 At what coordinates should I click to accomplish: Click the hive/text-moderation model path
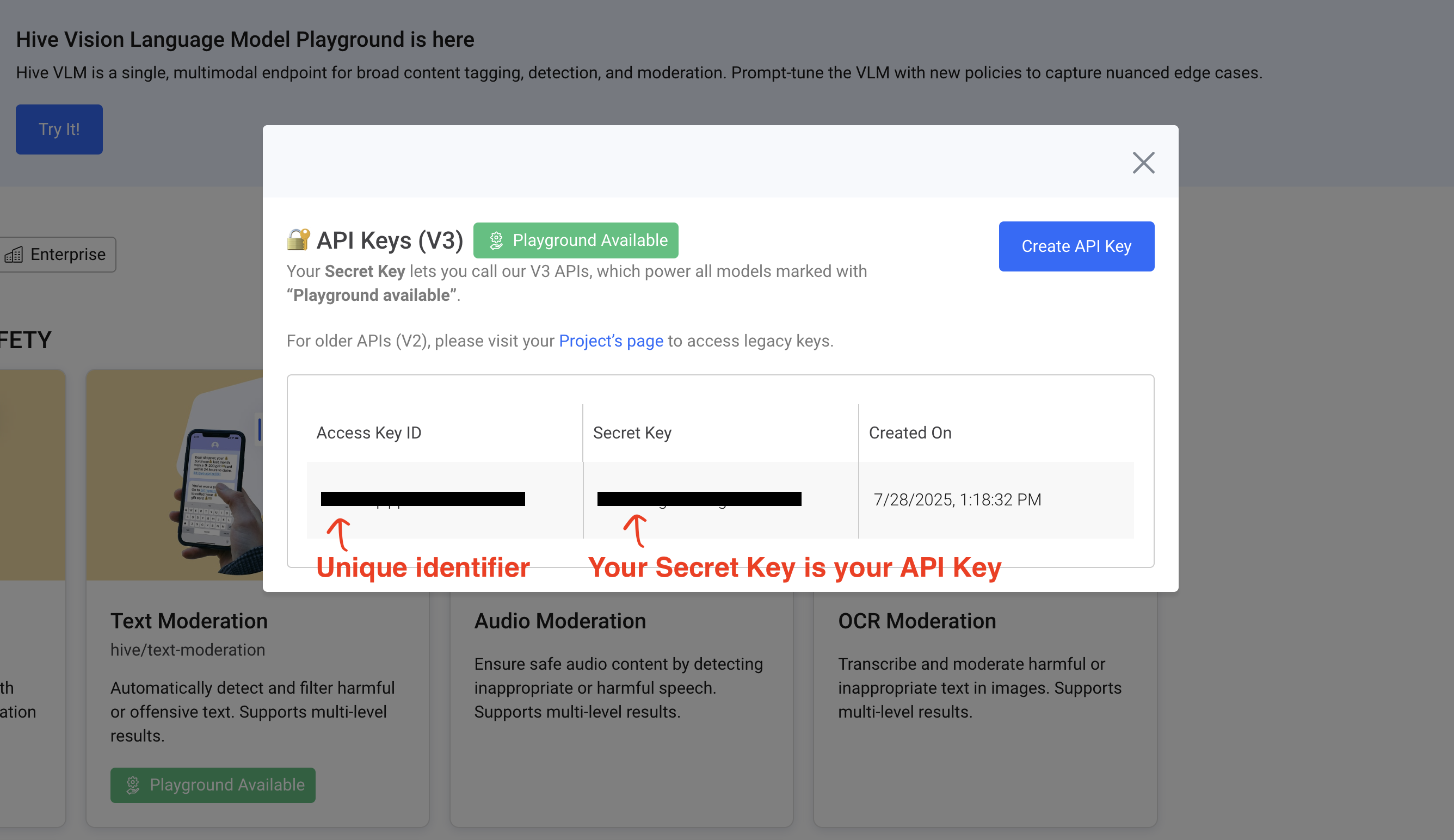coord(188,650)
